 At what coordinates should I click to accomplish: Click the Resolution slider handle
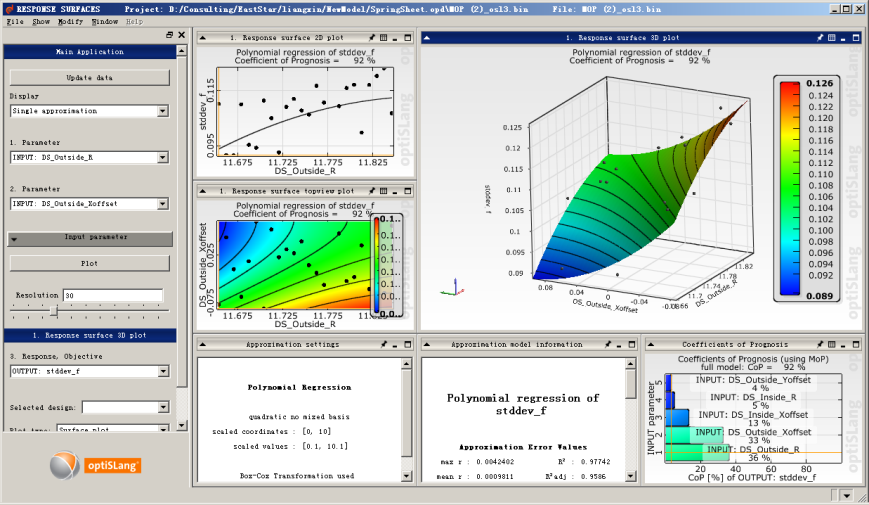click(54, 312)
